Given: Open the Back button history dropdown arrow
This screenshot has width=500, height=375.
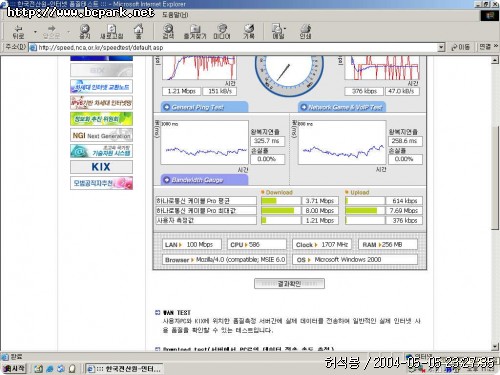Looking at the screenshot, I should click(35, 32).
